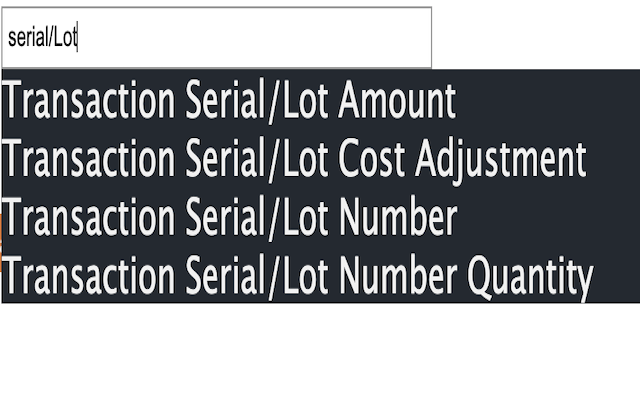Place cursor in the serial/Lot text box
This screenshot has height=400, width=640.
(217, 38)
